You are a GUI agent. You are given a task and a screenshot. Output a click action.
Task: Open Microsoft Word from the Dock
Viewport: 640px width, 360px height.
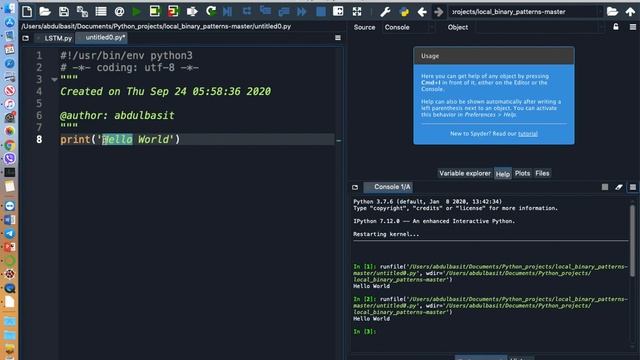click(10, 220)
